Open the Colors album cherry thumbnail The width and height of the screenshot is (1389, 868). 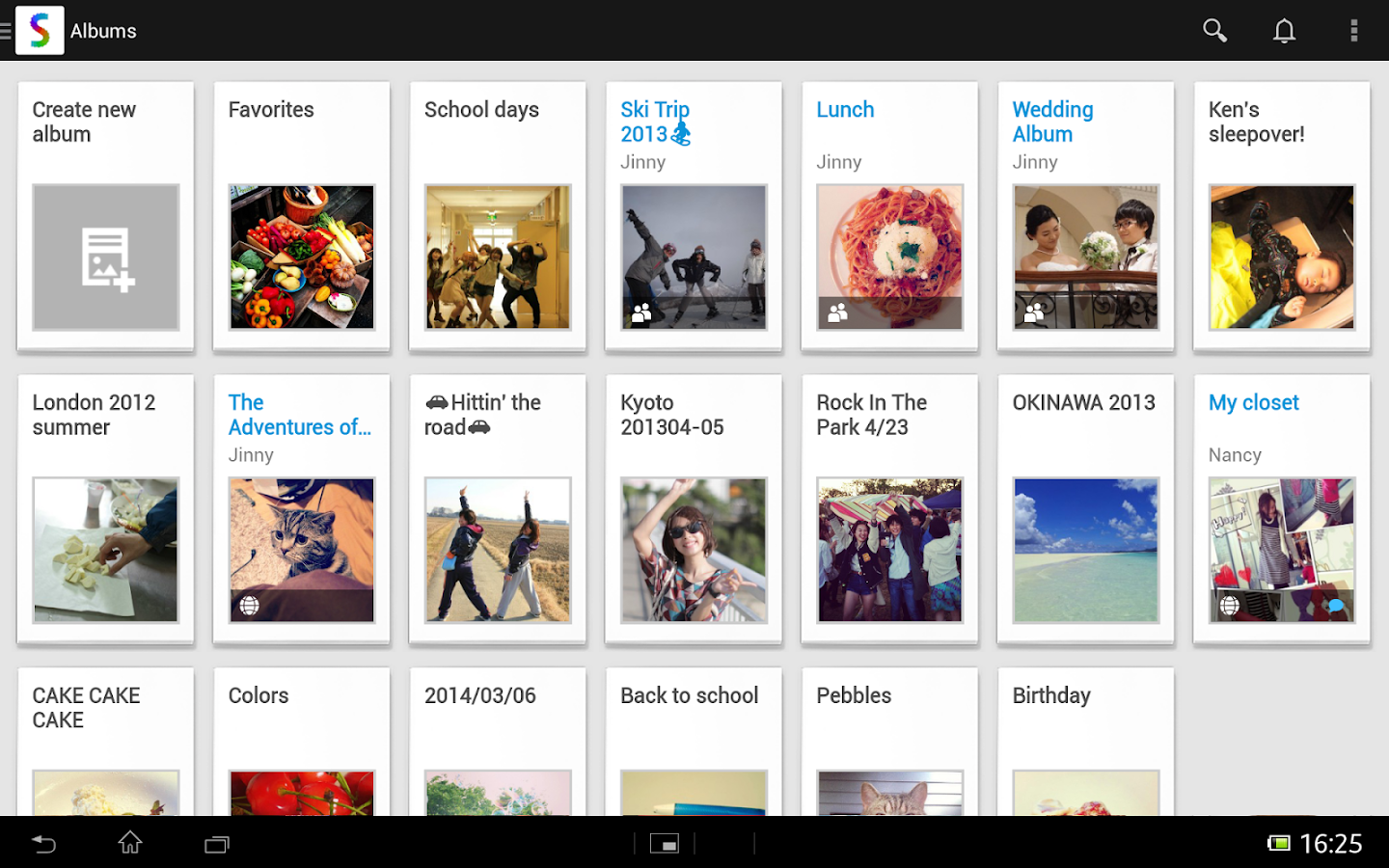tap(302, 793)
